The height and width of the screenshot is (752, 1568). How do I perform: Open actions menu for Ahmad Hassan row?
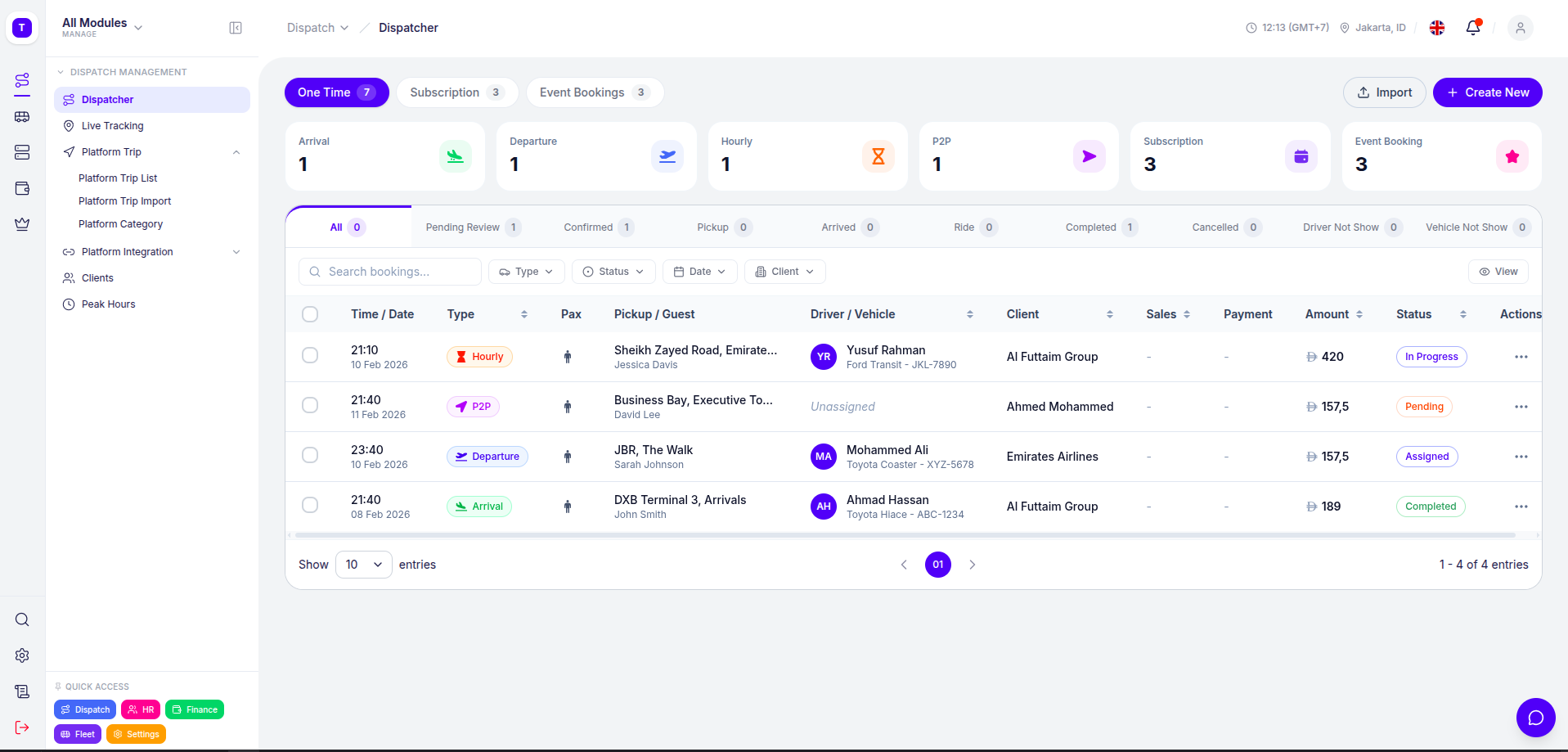coord(1521,507)
